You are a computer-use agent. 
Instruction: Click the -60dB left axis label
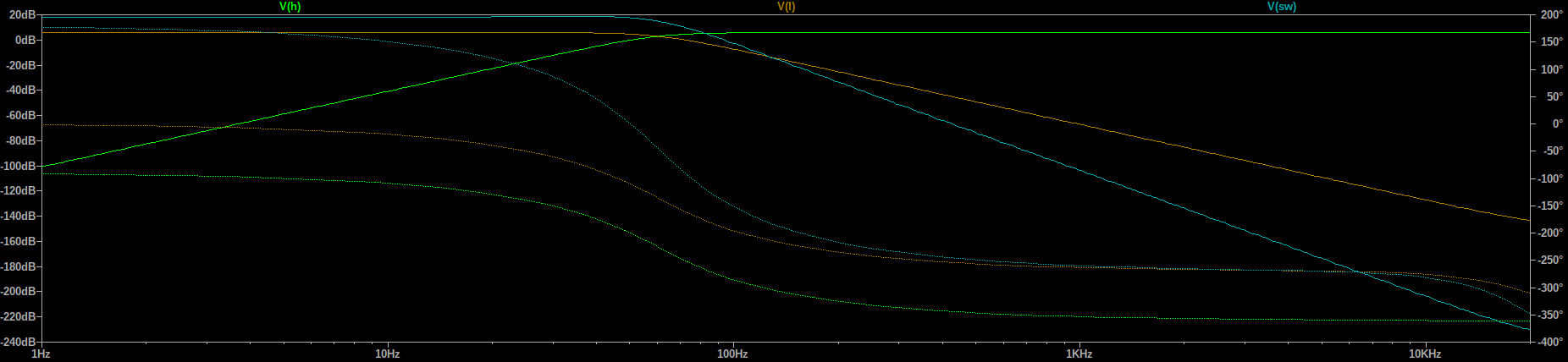pyautogui.click(x=21, y=116)
